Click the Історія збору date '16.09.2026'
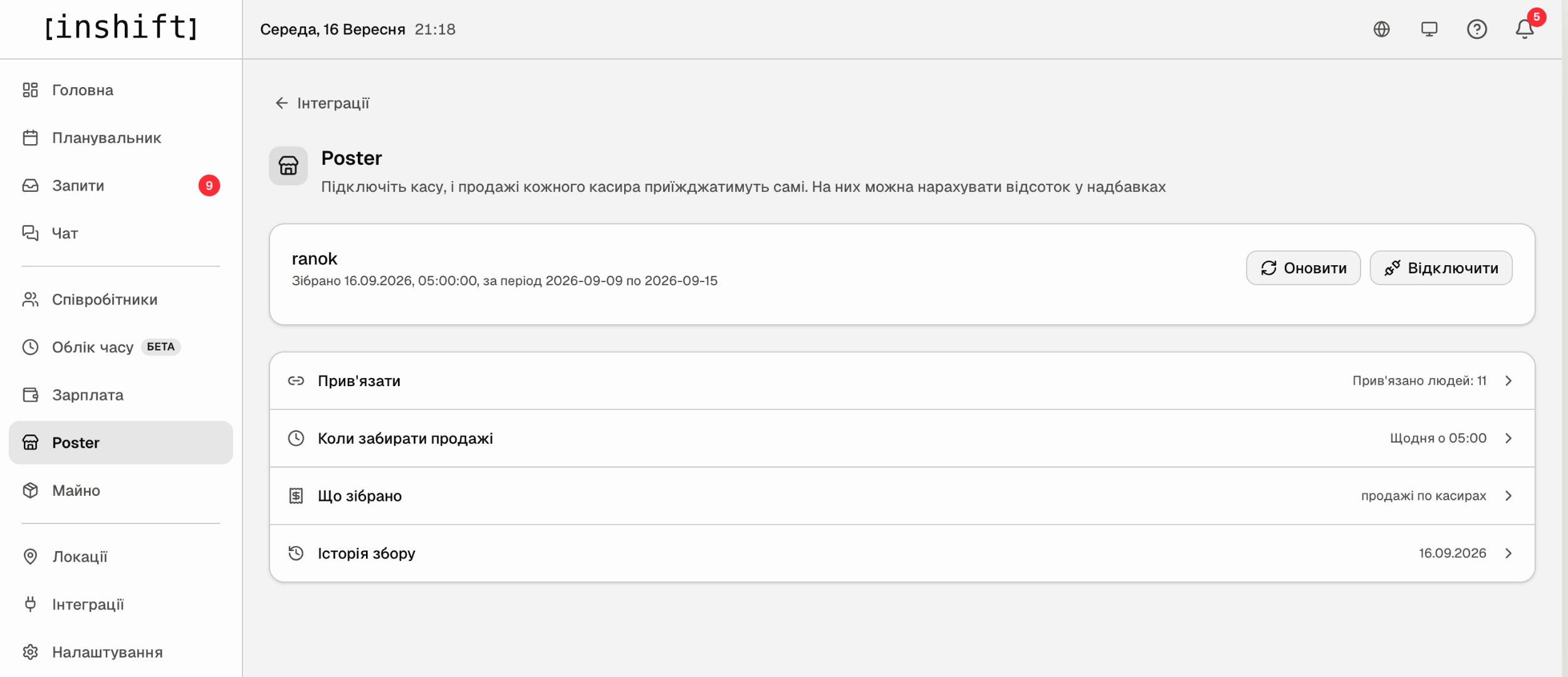 coord(1452,553)
